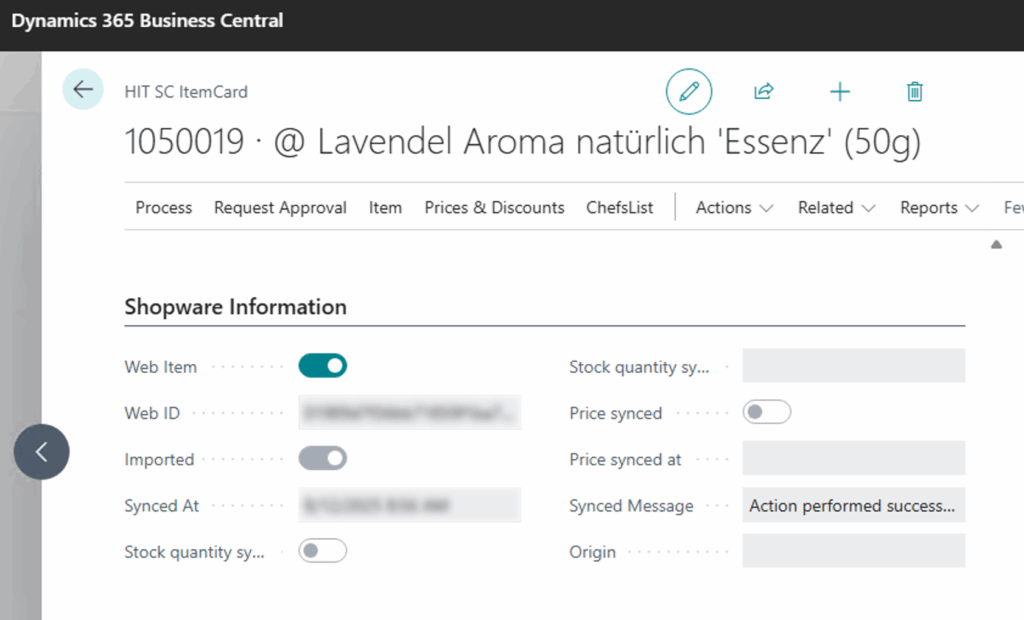Click the dark round previous-record arrow
The image size is (1024, 620).
coord(42,452)
